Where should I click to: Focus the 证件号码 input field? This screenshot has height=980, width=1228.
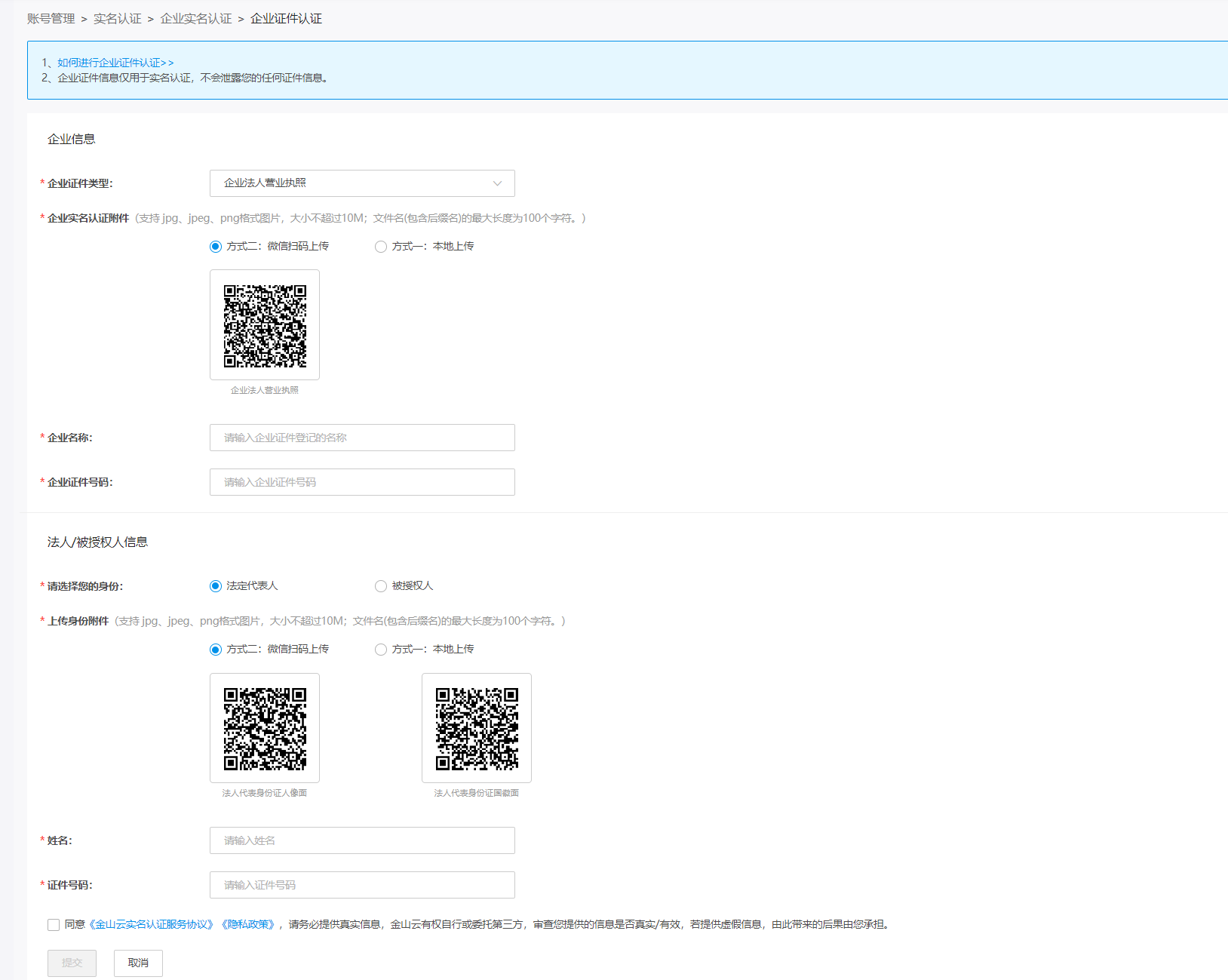coord(362,885)
